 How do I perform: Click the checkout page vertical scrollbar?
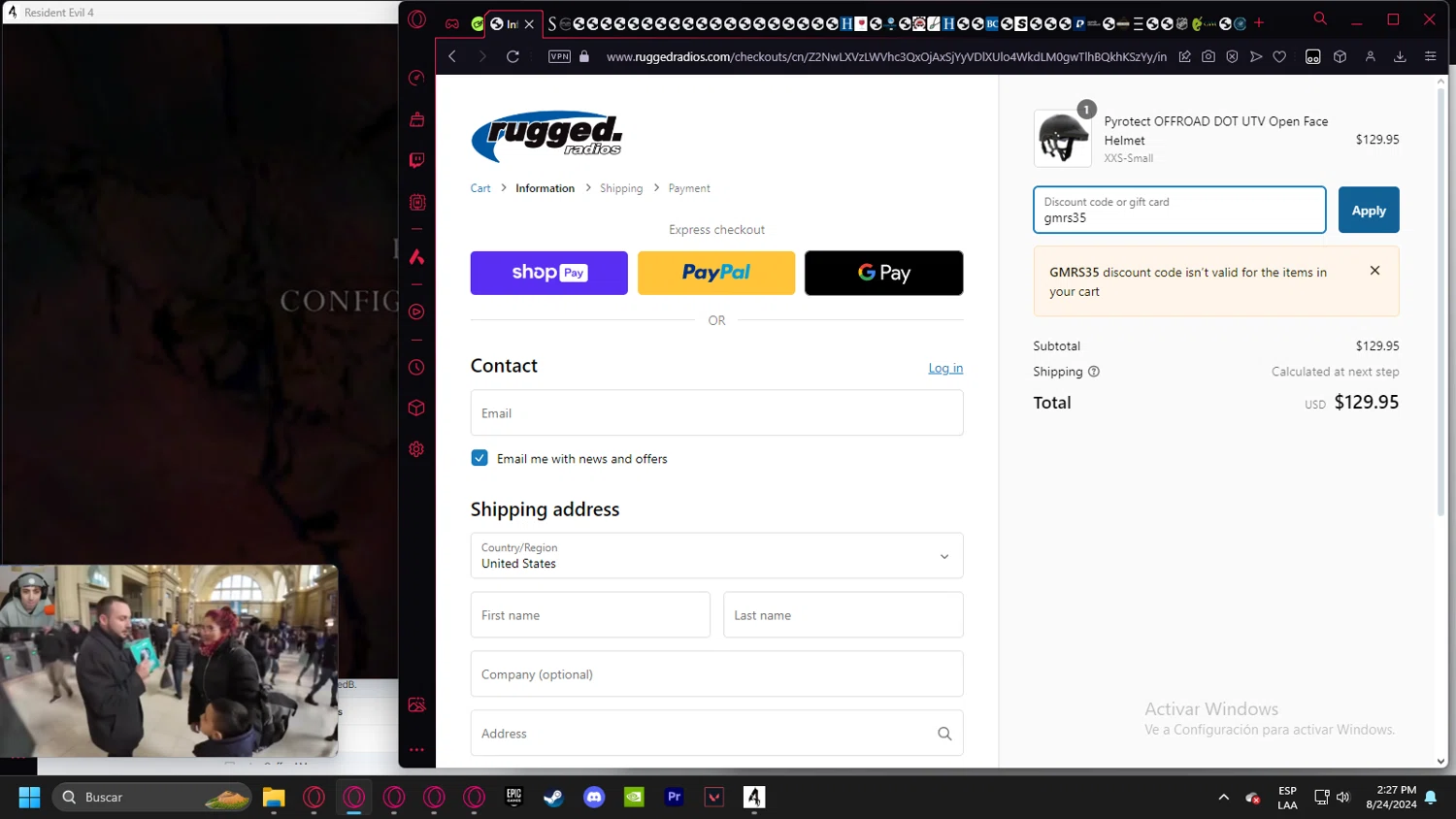click(x=1440, y=301)
